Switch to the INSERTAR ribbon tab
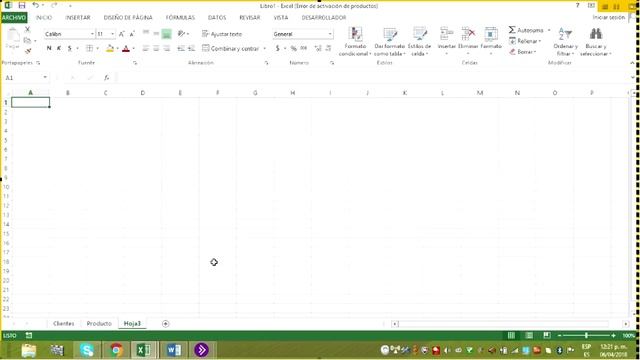The height and width of the screenshot is (360, 640). [78, 18]
